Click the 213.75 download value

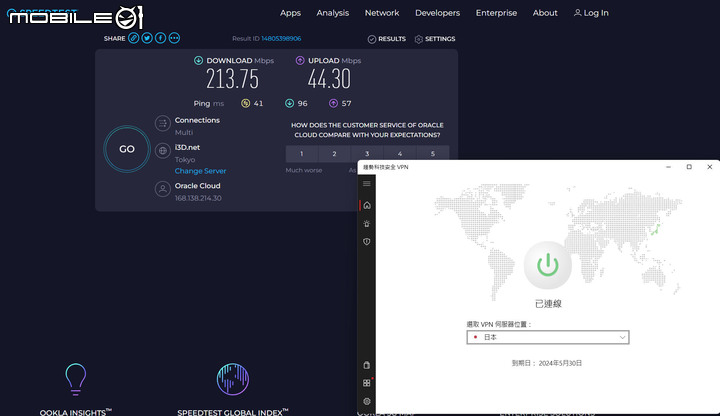click(232, 79)
